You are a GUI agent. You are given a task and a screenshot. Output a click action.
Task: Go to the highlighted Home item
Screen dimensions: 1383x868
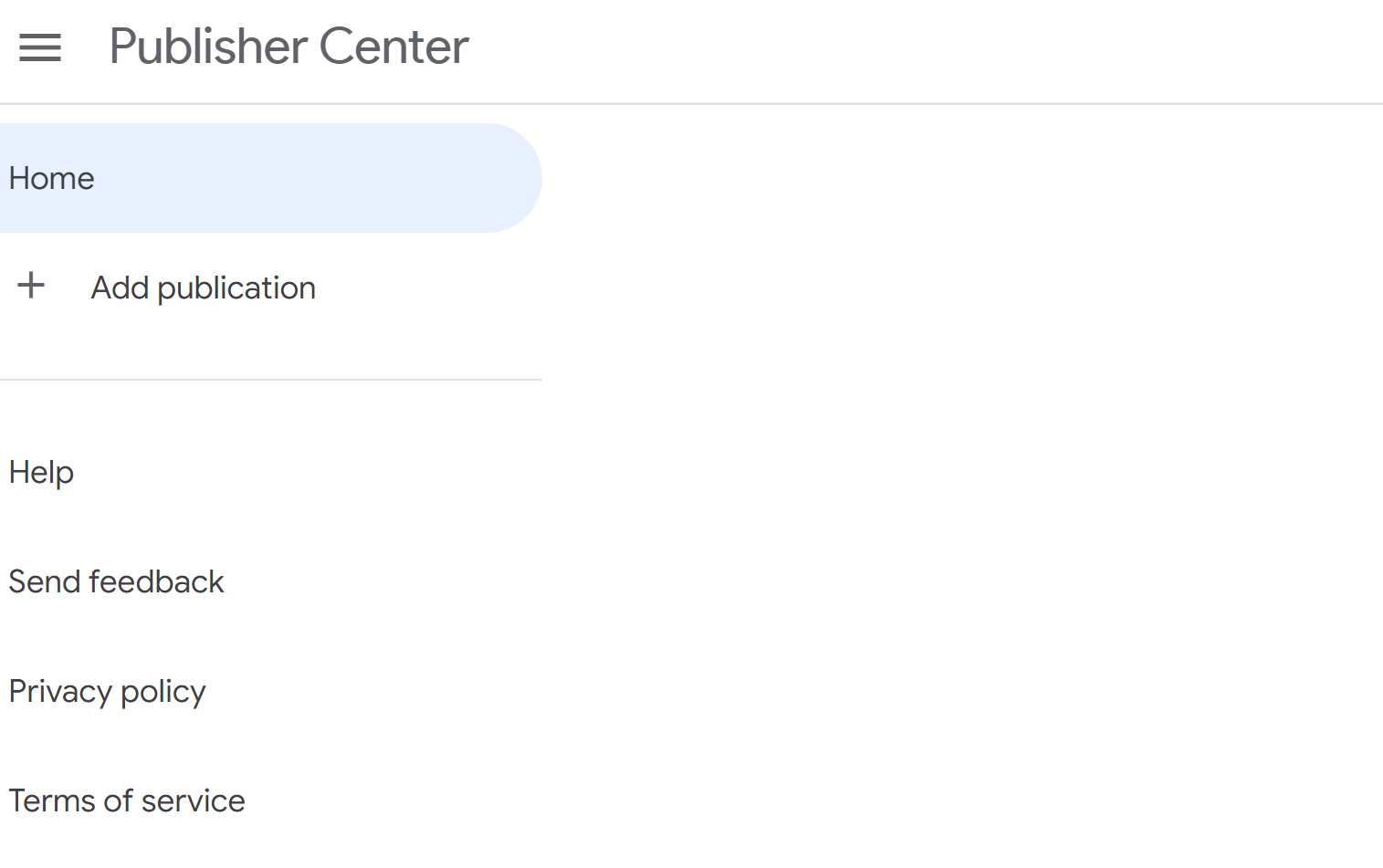(52, 178)
